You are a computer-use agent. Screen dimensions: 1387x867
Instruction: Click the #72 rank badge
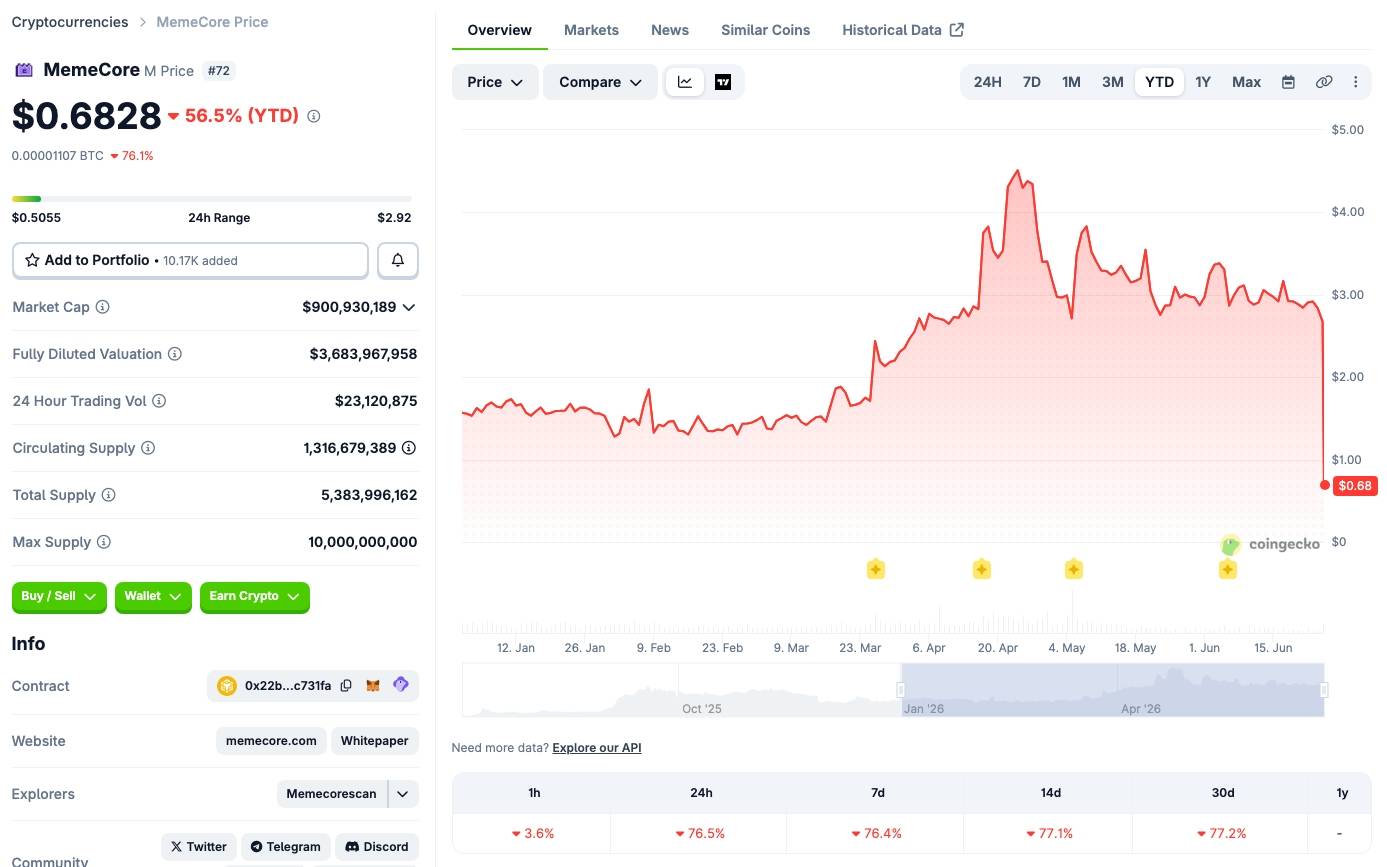pos(219,71)
